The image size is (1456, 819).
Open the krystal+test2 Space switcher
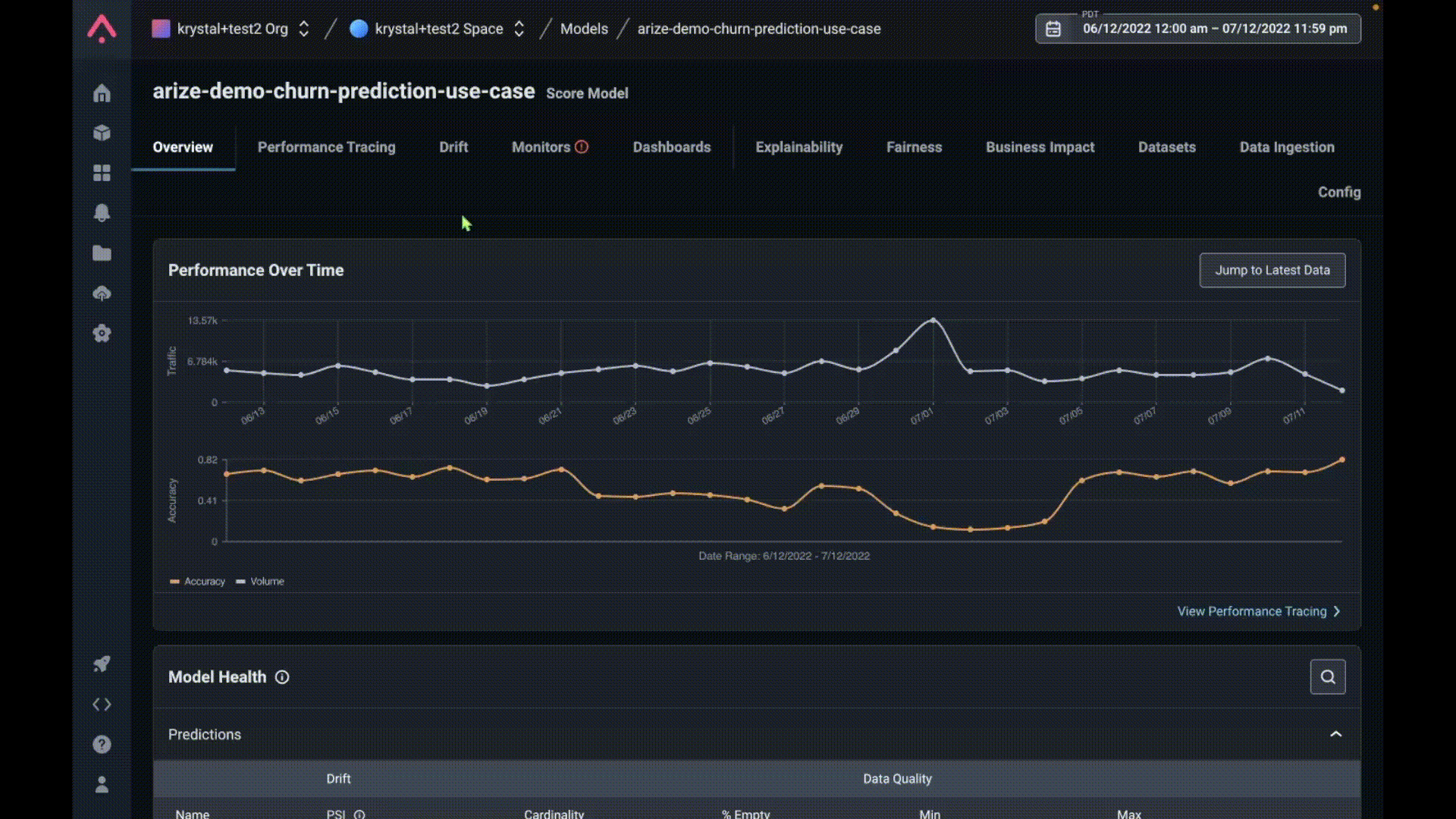438,29
